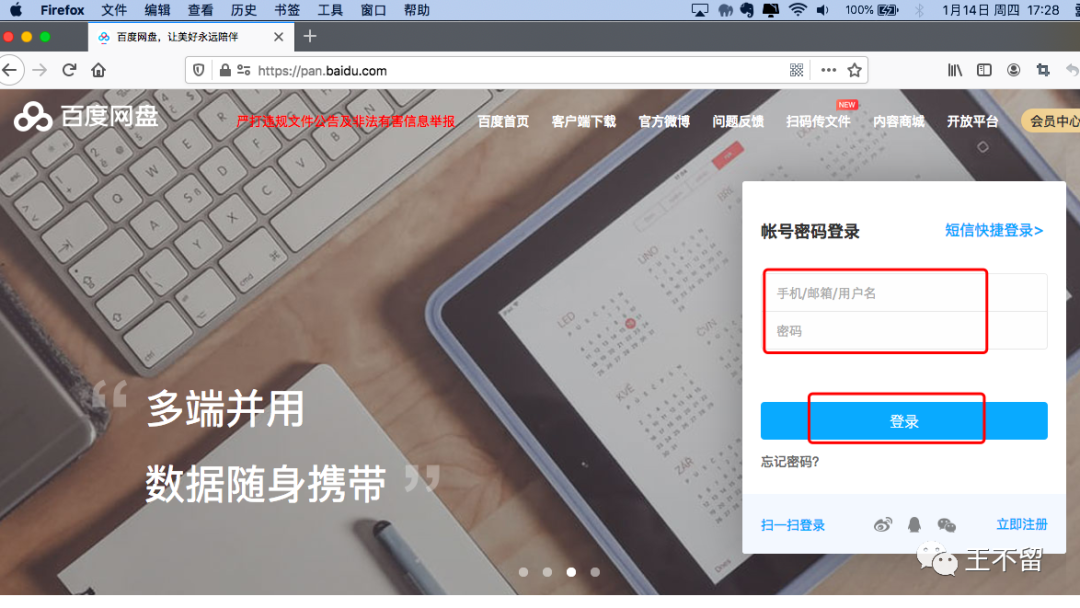Open the 文件 menu
Image resolution: width=1080 pixels, height=608 pixels.
tap(114, 10)
